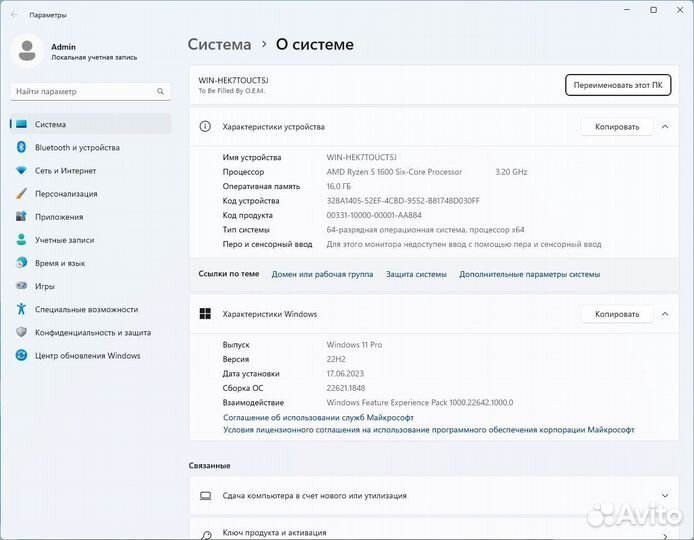
Task: Click Windows 11 Pro edition value
Action: (x=354, y=344)
